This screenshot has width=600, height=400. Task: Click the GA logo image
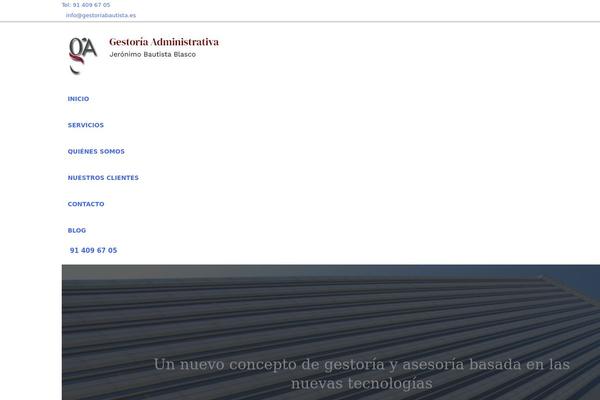tap(83, 56)
